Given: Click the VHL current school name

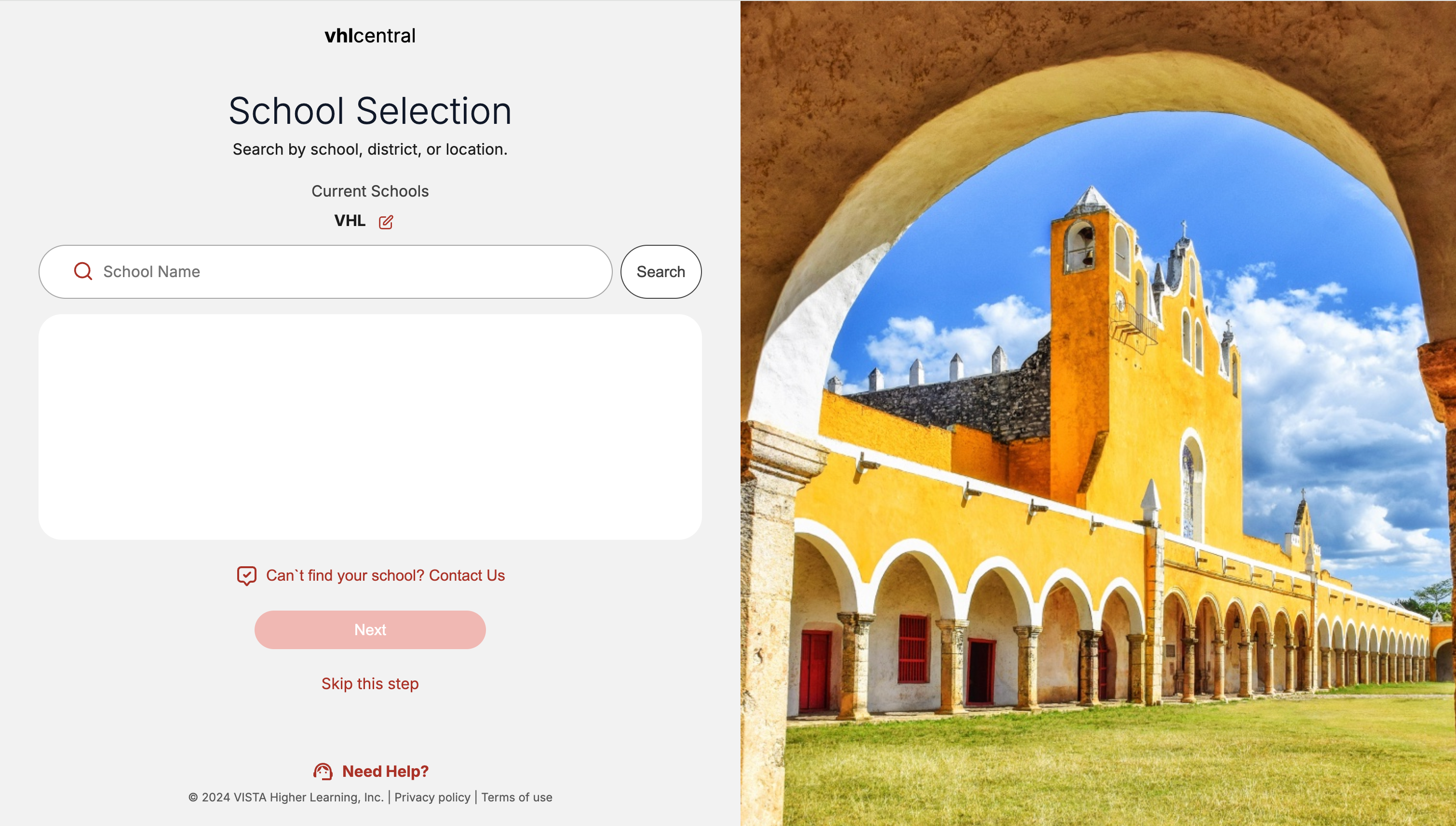Looking at the screenshot, I should pos(350,221).
